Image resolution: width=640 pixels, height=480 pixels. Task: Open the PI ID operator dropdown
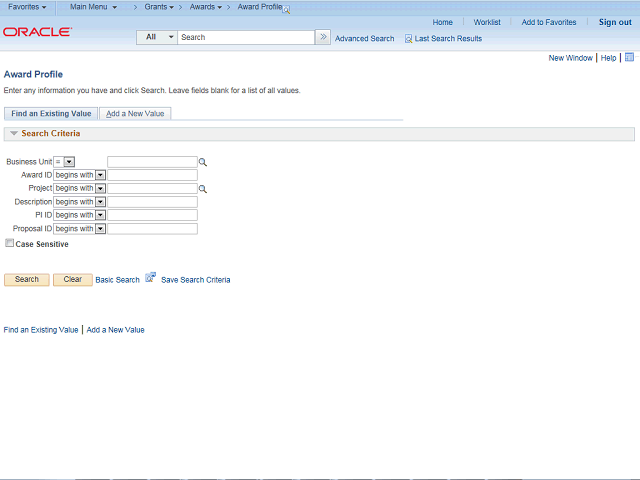[80, 215]
